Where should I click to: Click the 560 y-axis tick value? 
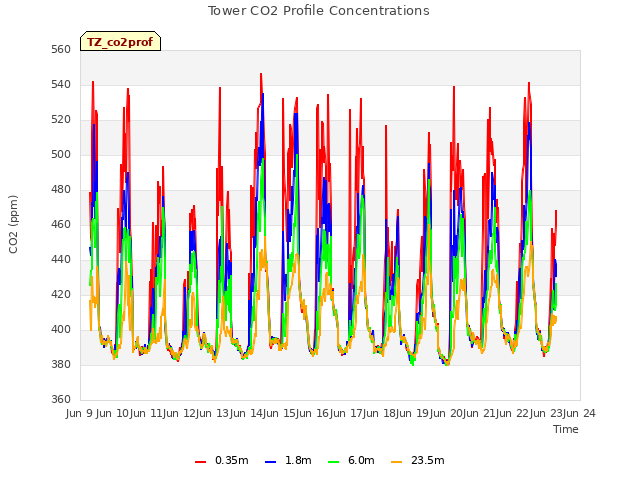[61, 50]
